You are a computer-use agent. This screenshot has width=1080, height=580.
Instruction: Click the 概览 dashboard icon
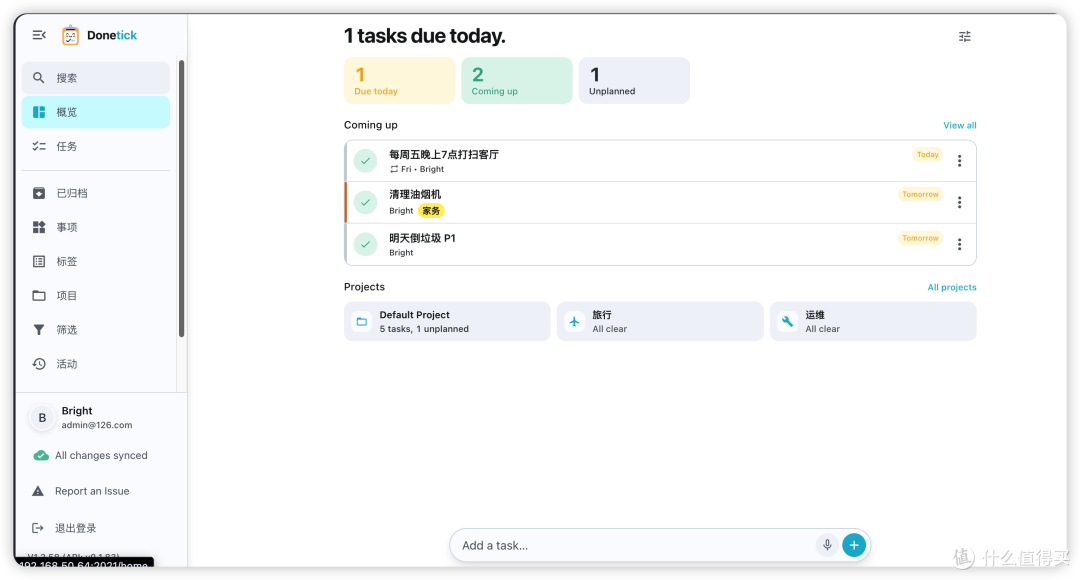pyautogui.click(x=39, y=112)
